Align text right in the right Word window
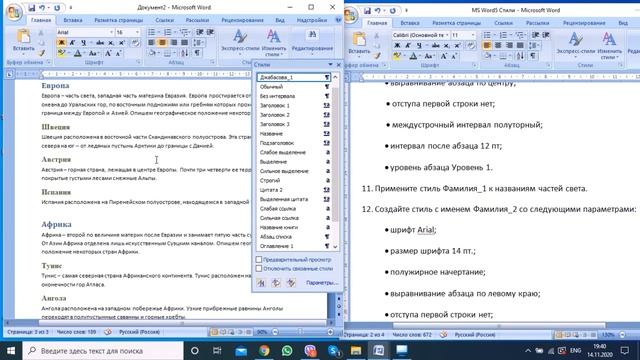 coord(509,45)
